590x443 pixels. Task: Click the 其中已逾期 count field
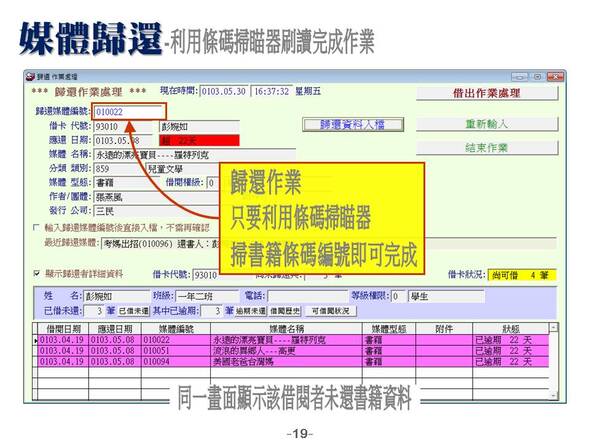pos(212,311)
